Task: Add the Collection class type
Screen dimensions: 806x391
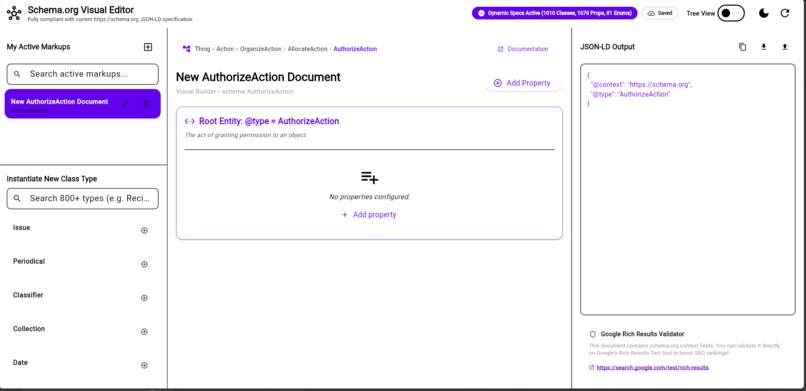Action: click(x=144, y=331)
